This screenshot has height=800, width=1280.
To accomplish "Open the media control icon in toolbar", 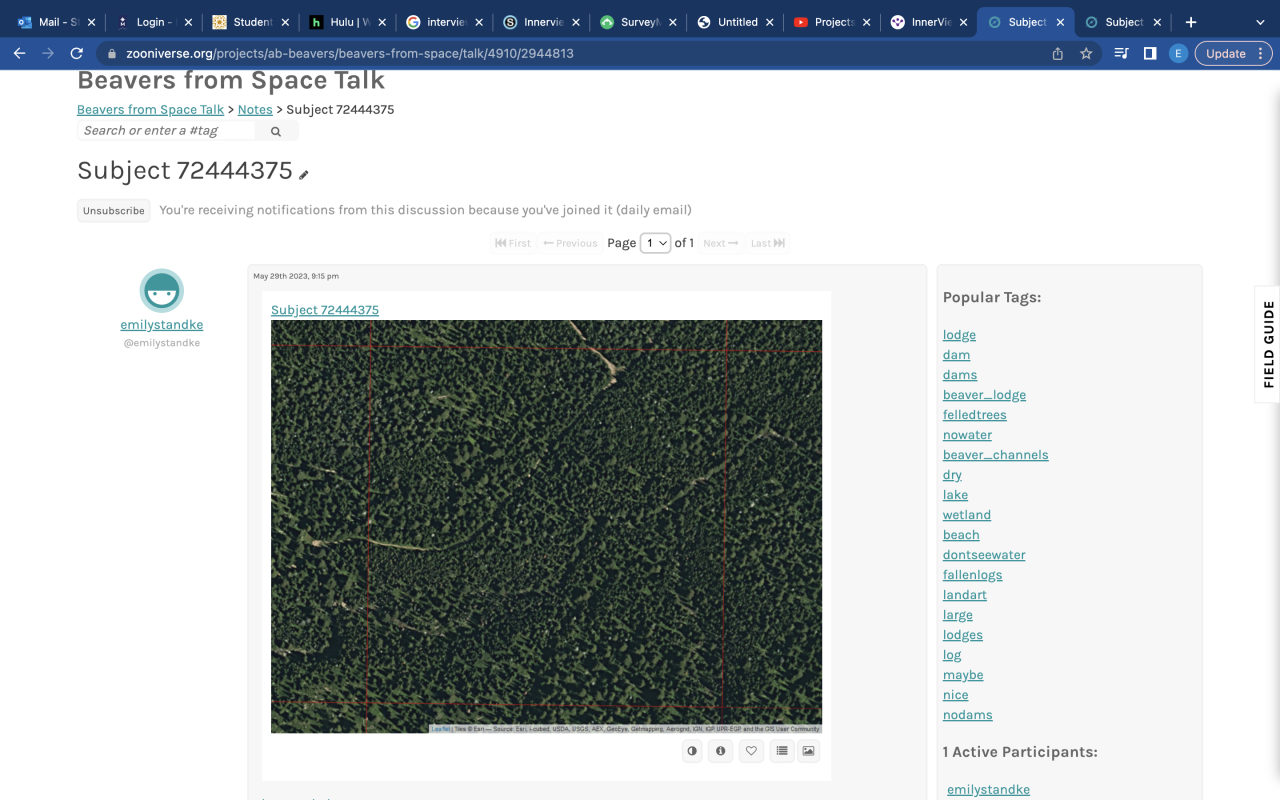I will (1121, 54).
